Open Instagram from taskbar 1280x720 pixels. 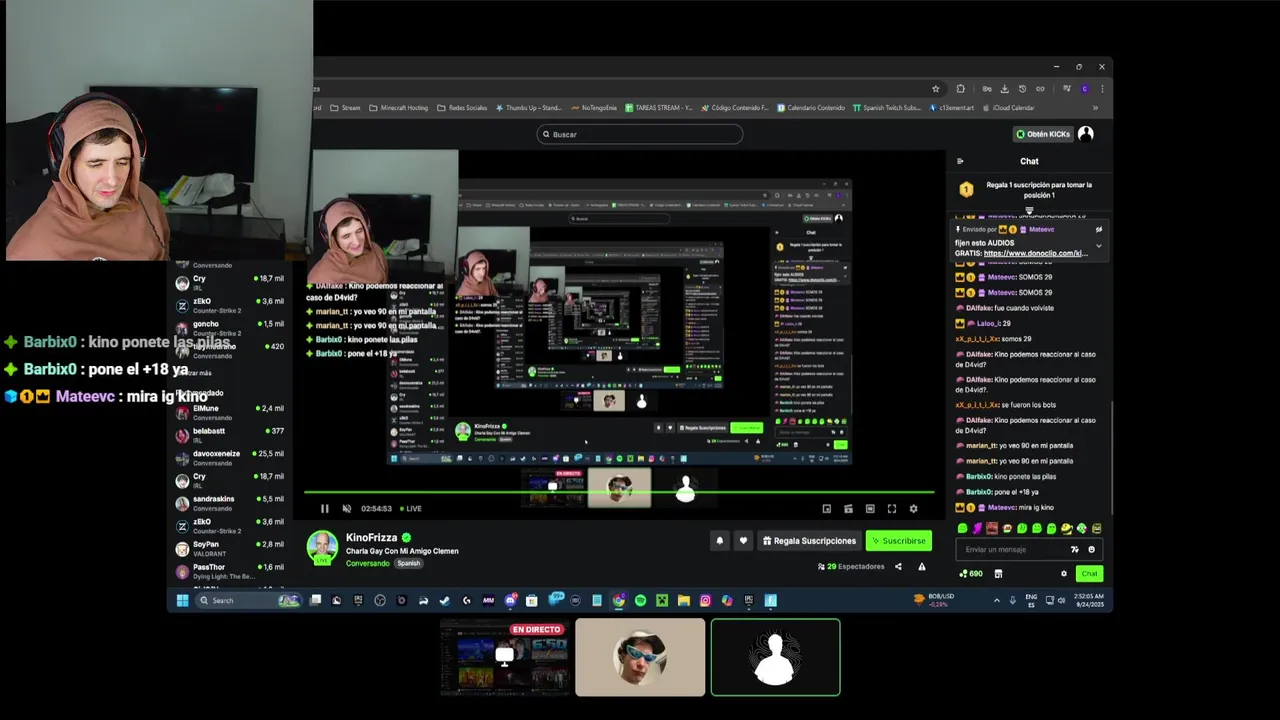click(x=705, y=600)
